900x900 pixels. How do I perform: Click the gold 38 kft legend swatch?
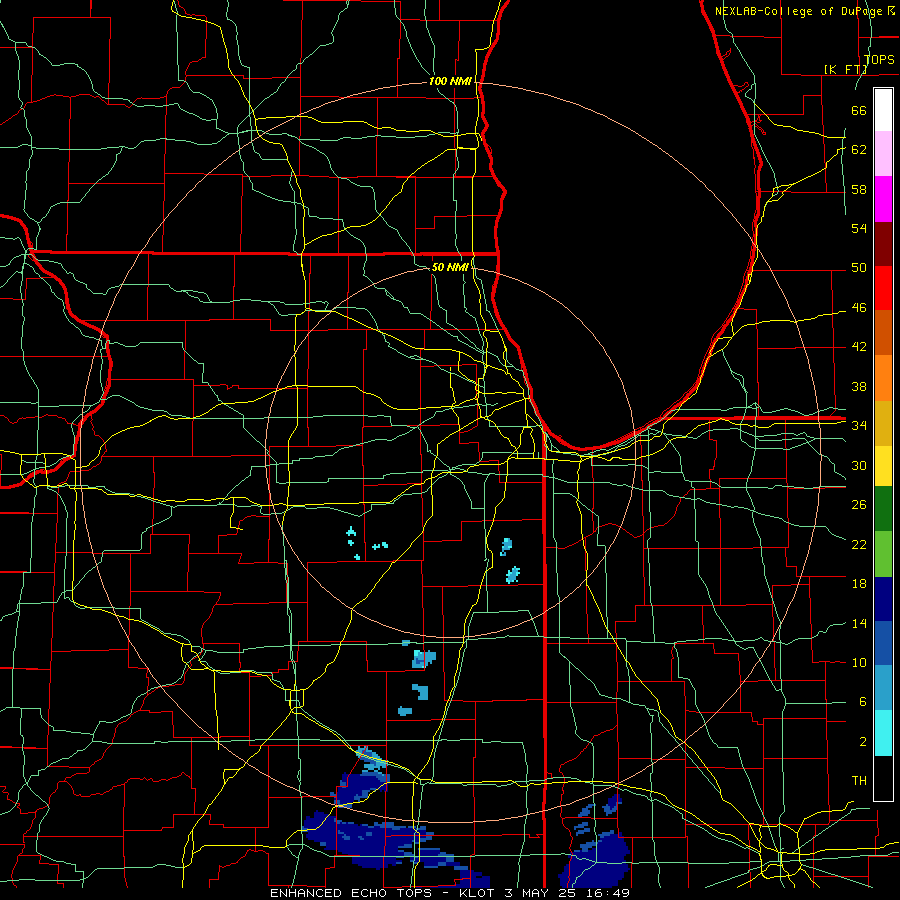883,423
